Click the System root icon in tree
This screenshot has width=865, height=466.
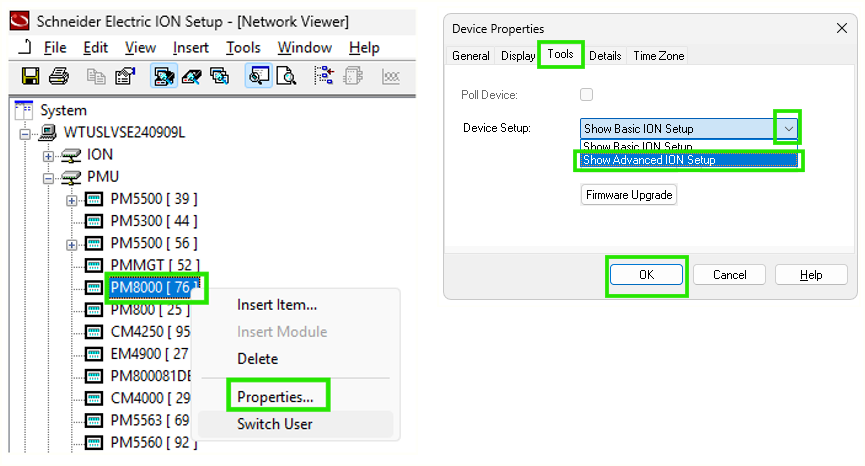tap(24, 110)
